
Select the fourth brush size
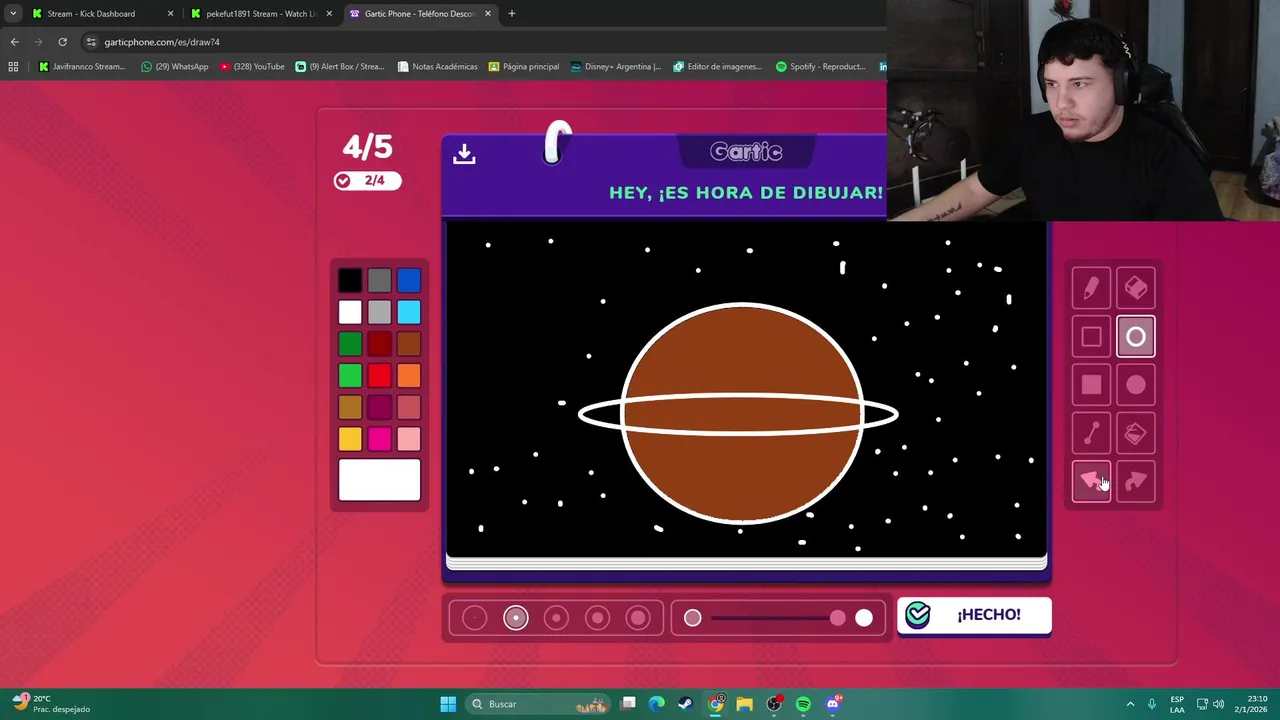coord(598,618)
